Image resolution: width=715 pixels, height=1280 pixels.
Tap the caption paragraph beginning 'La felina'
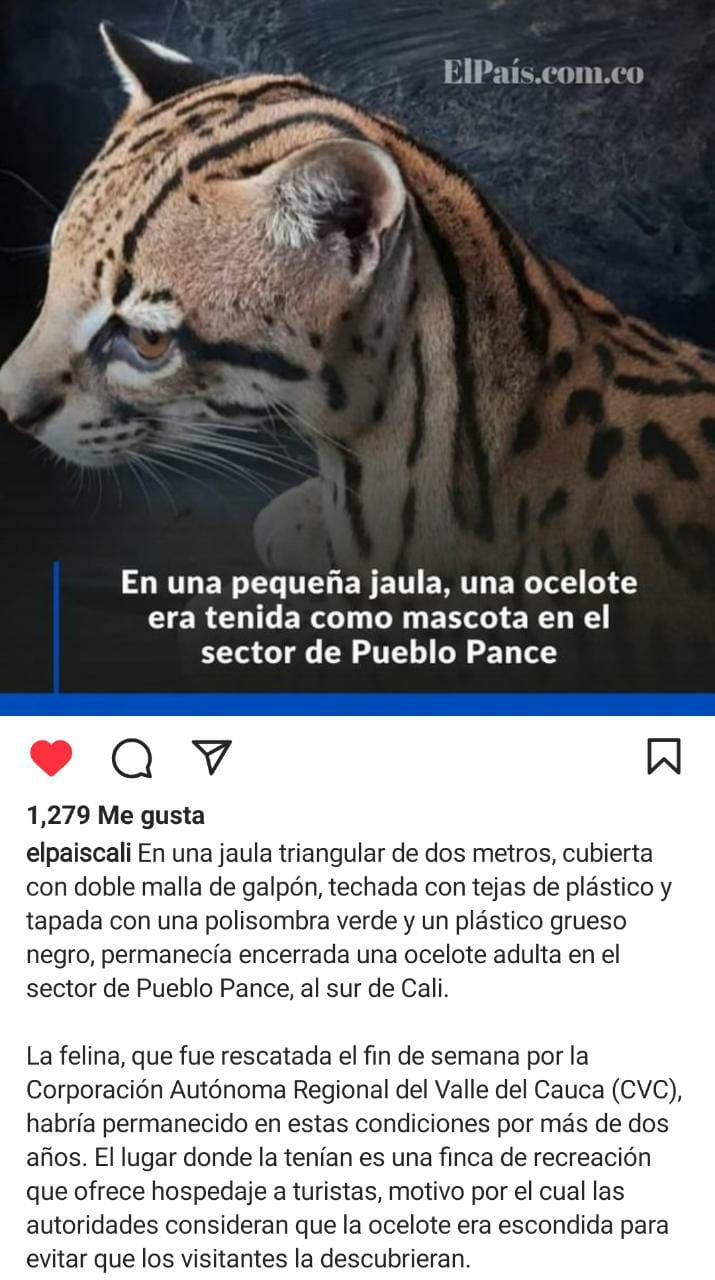pyautogui.click(x=349, y=1157)
